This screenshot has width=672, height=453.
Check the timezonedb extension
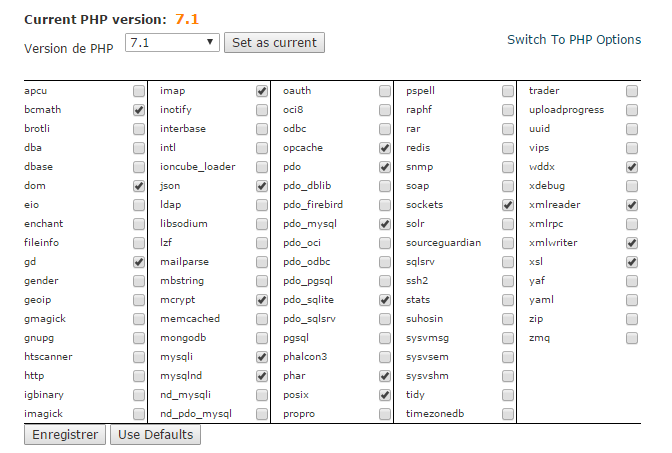pos(508,414)
